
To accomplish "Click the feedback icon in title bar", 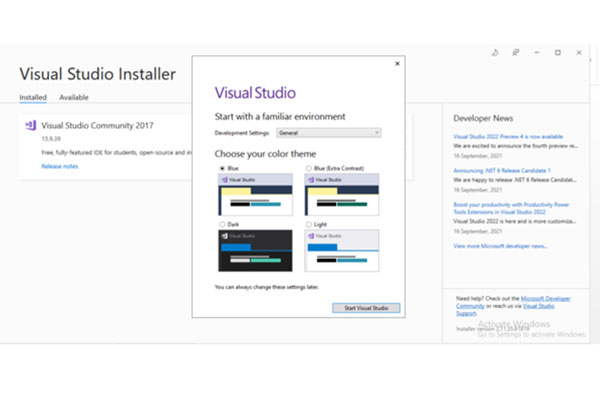I will point(515,52).
